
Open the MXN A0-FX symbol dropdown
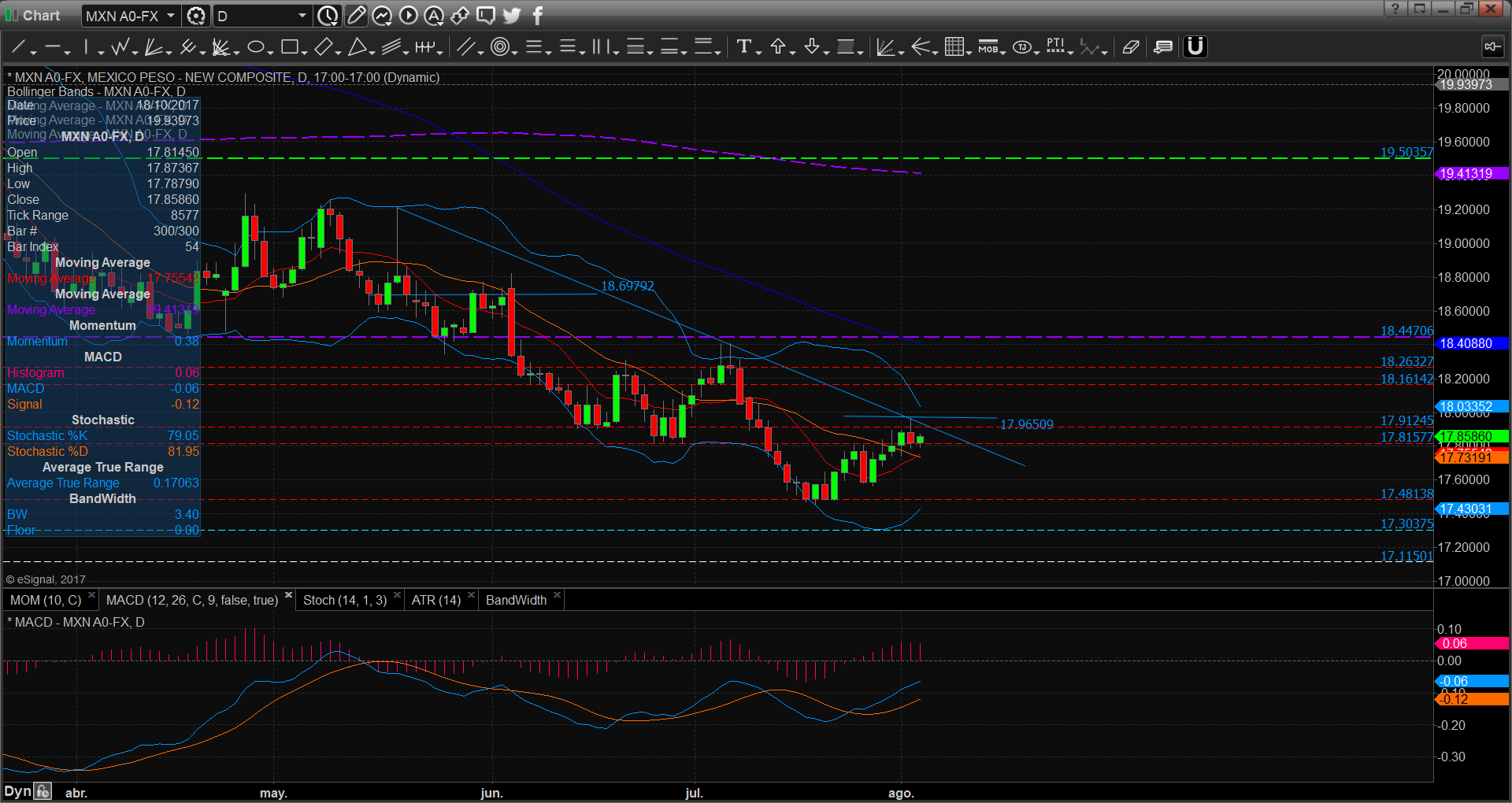(x=169, y=16)
